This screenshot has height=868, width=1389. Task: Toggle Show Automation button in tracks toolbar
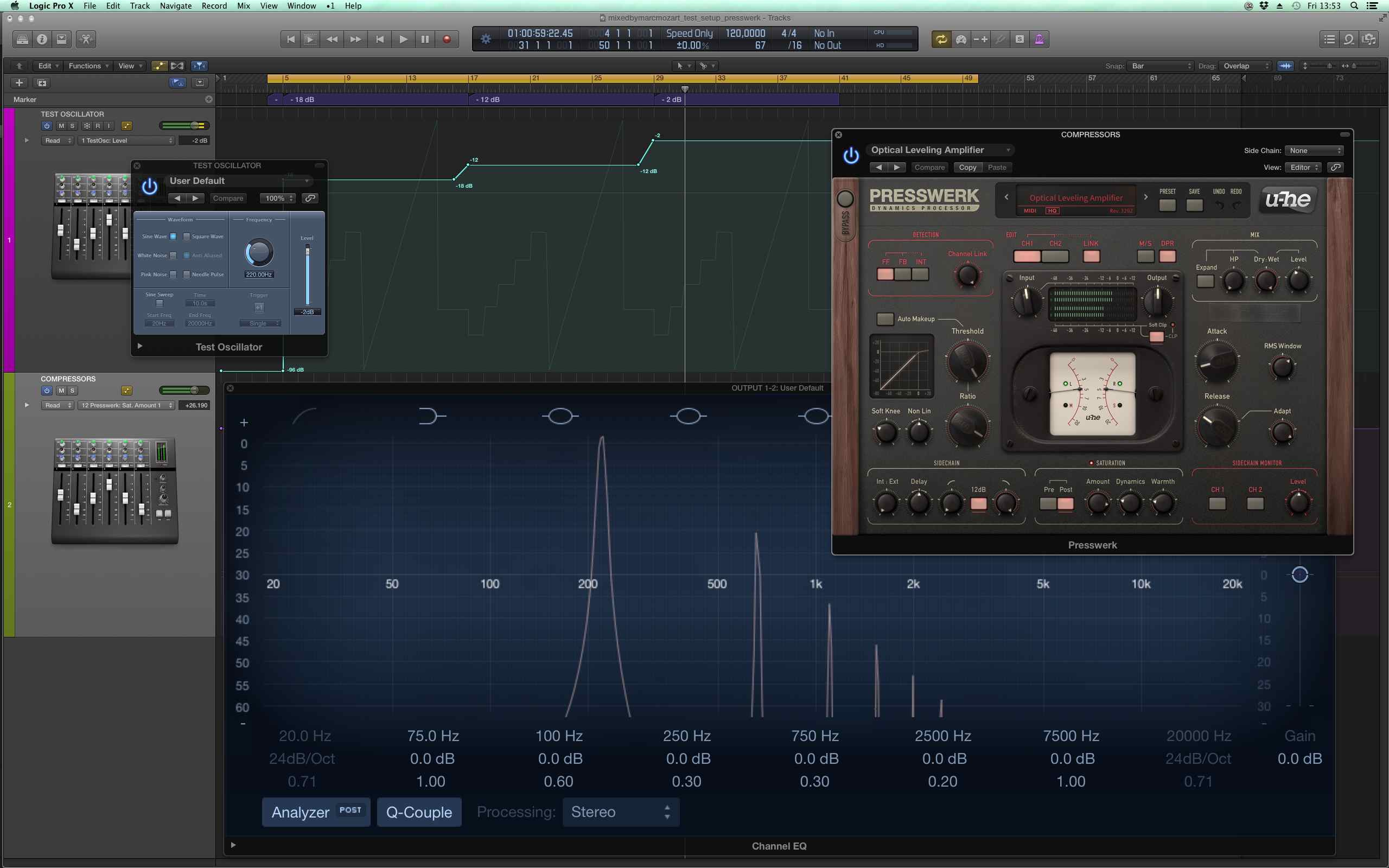coord(159,66)
